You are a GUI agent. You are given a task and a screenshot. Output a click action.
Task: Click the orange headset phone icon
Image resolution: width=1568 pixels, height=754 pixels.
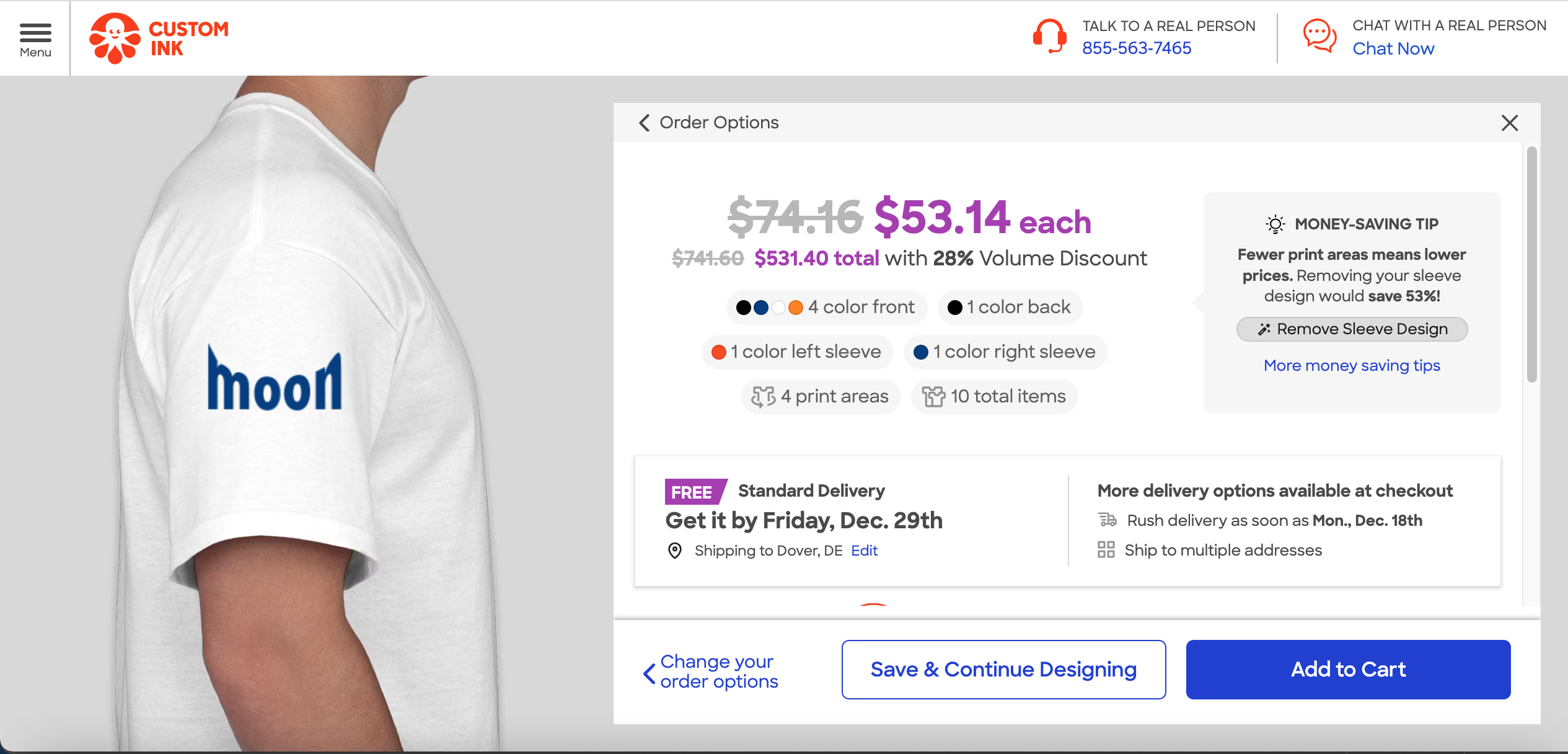(1049, 36)
